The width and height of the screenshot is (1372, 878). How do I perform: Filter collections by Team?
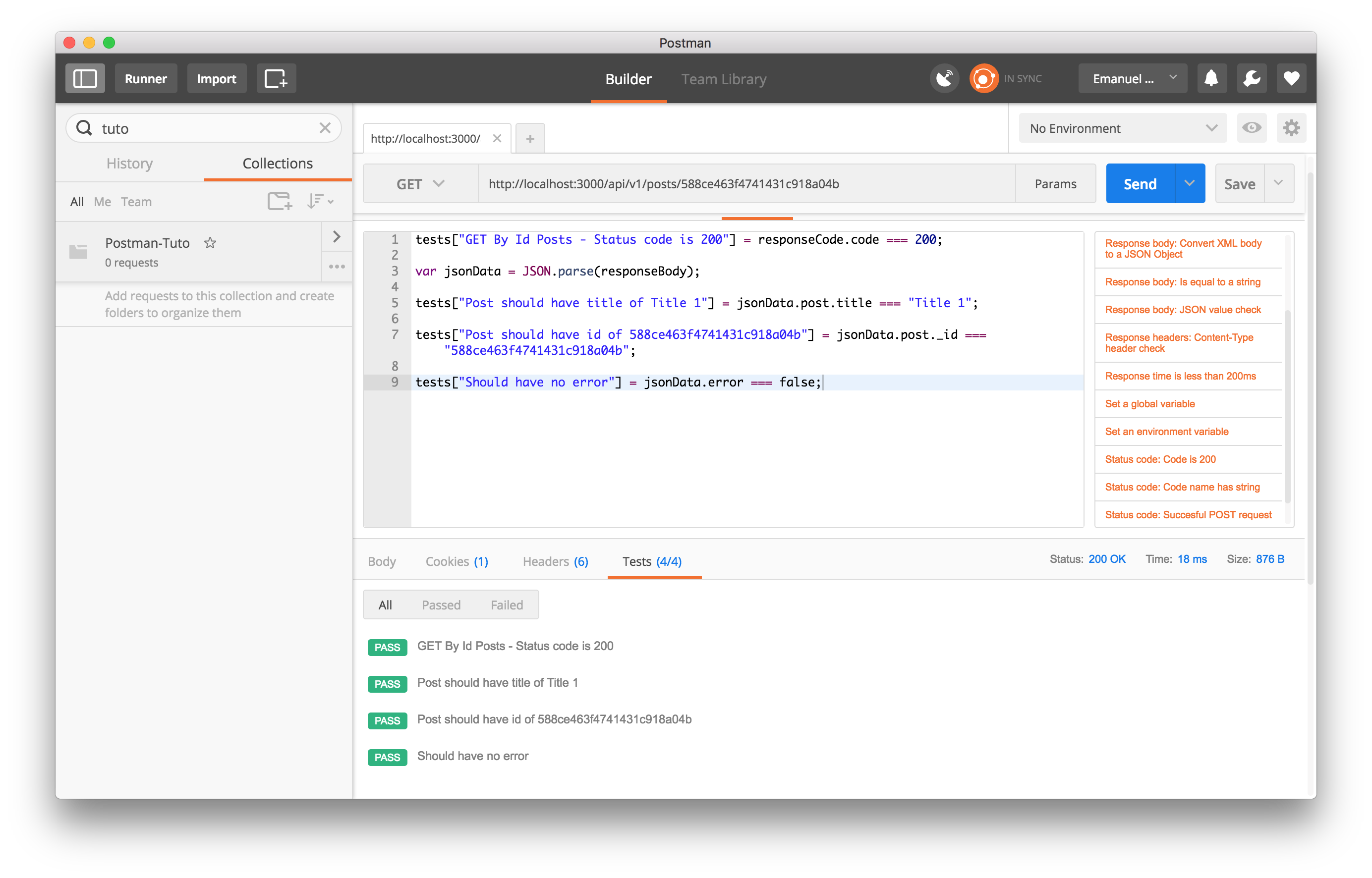(136, 202)
